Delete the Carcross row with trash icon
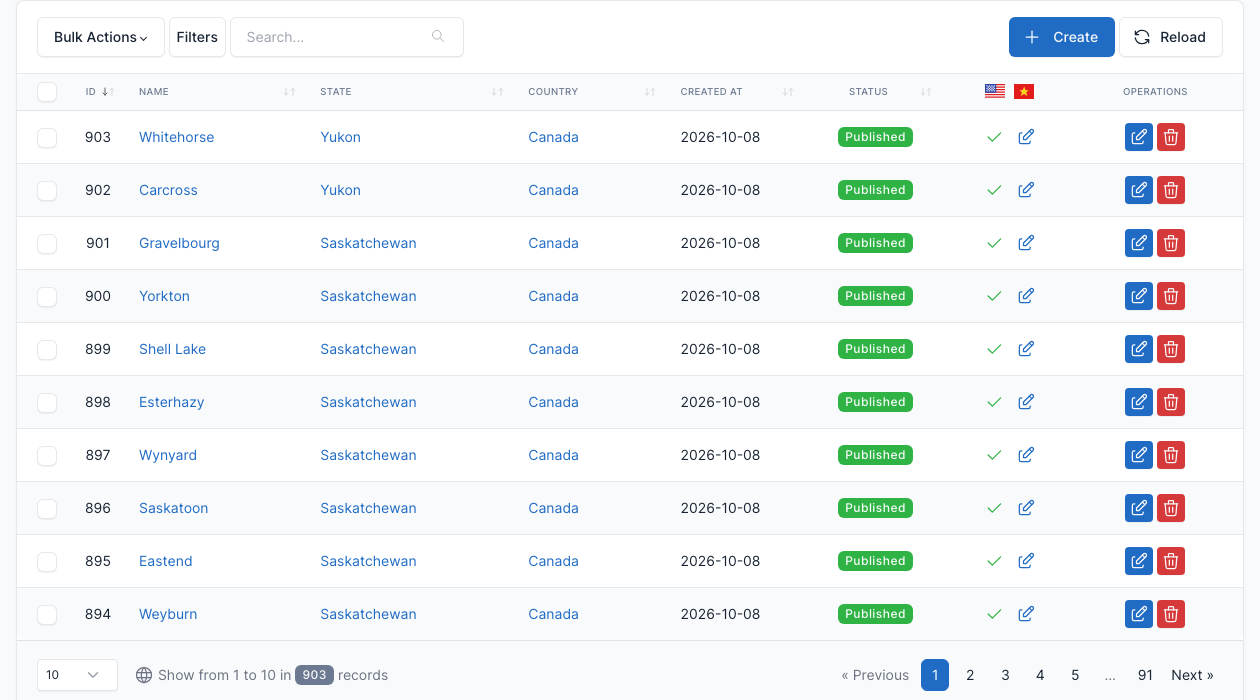This screenshot has width=1260, height=700. click(1171, 190)
